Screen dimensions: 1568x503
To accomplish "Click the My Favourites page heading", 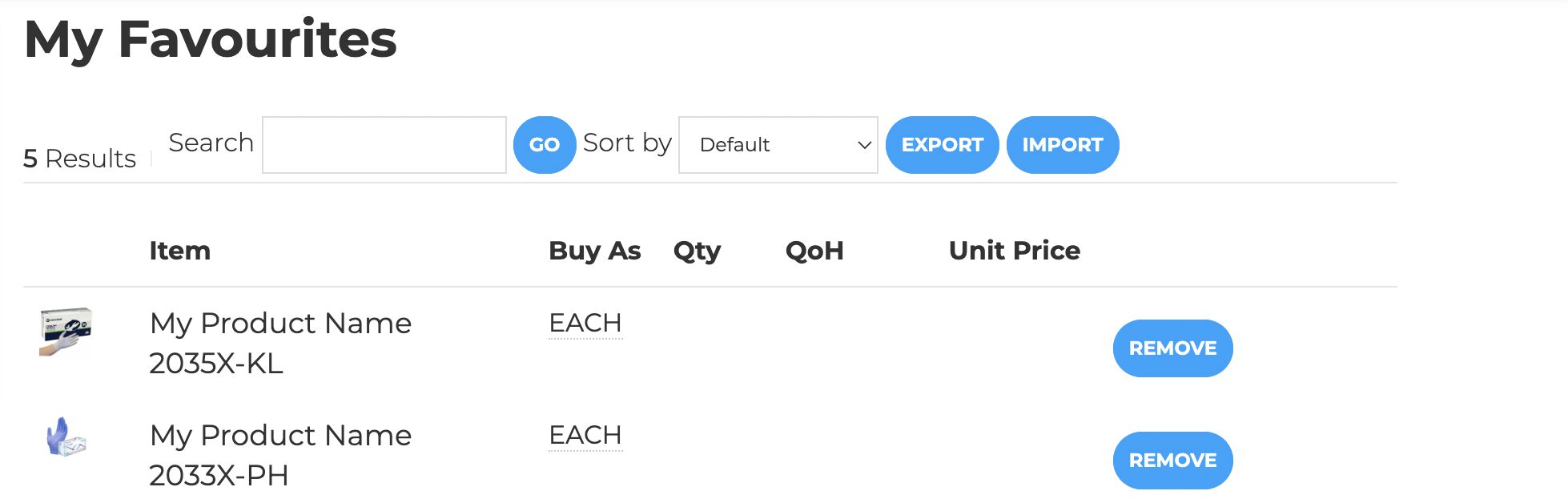I will (x=211, y=39).
